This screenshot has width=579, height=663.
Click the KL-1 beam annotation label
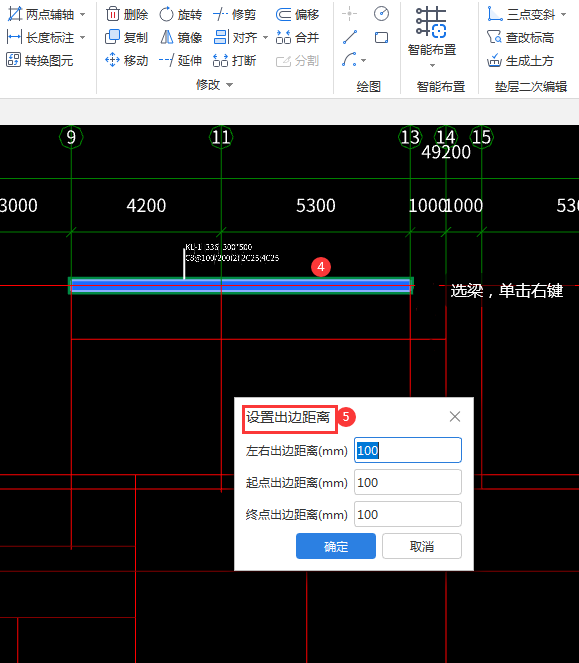point(232,252)
